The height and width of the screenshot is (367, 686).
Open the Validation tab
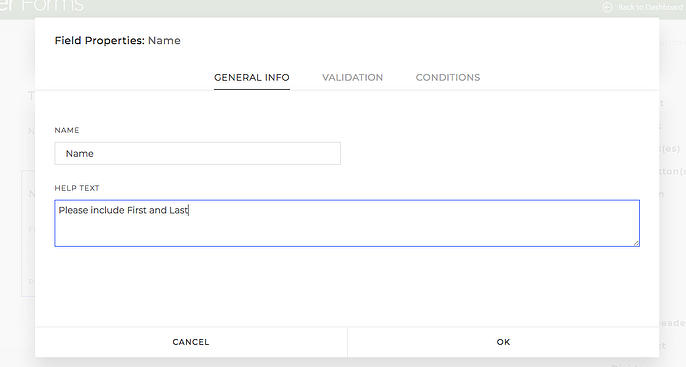tap(353, 77)
